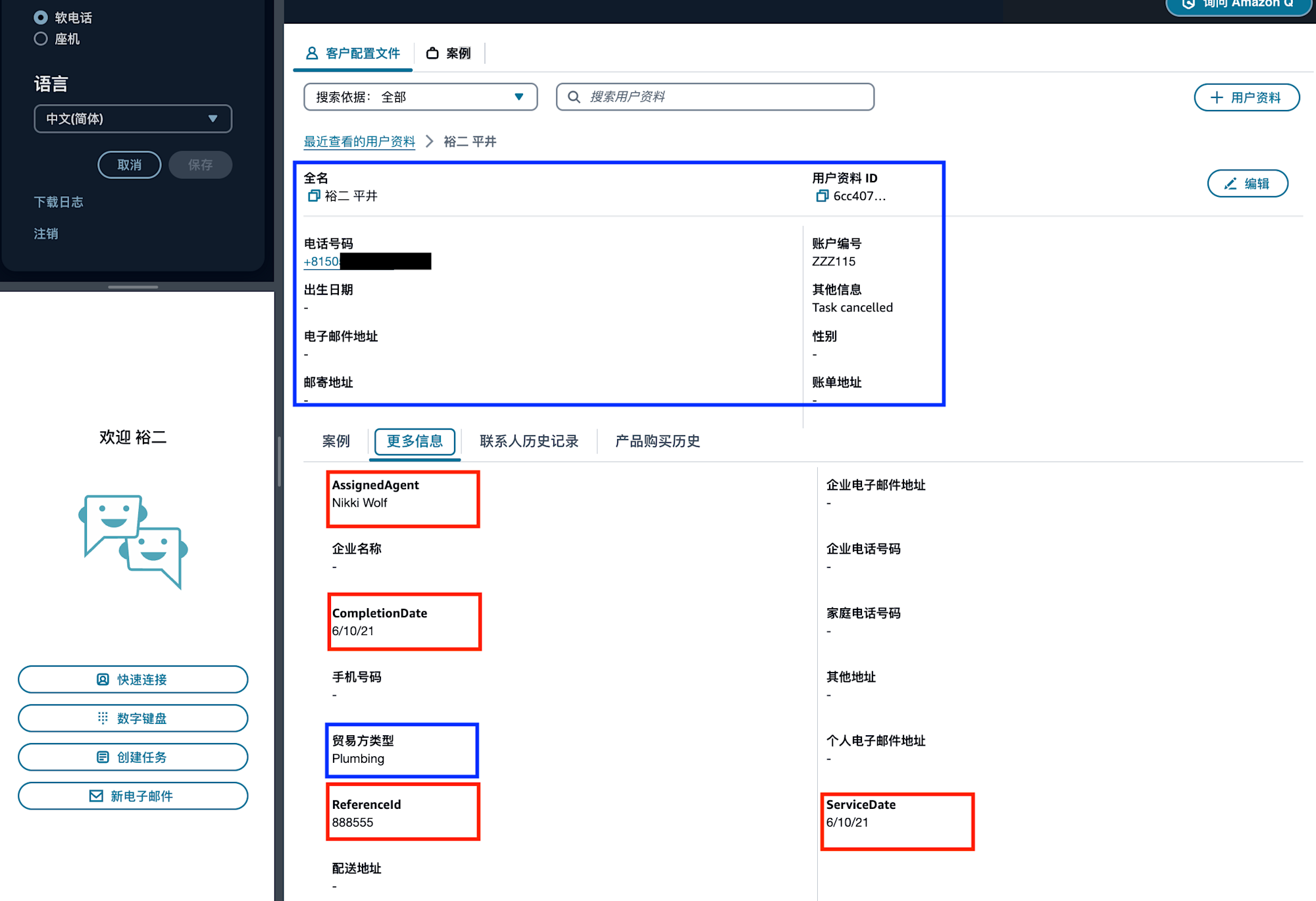Click the chat bubbles welcome illustration
Image resolution: width=1316 pixels, height=901 pixels.
[134, 542]
